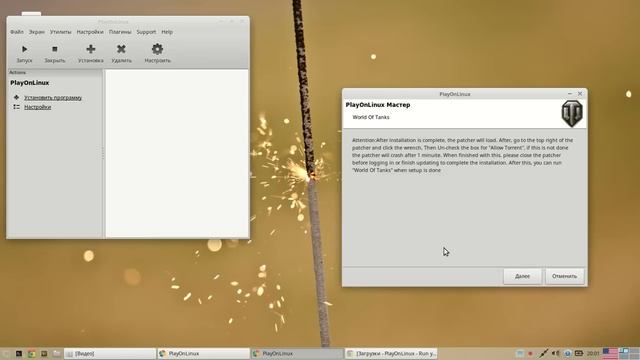Click the World Of Tanks subtitle text
The height and width of the screenshot is (360, 640).
371,117
